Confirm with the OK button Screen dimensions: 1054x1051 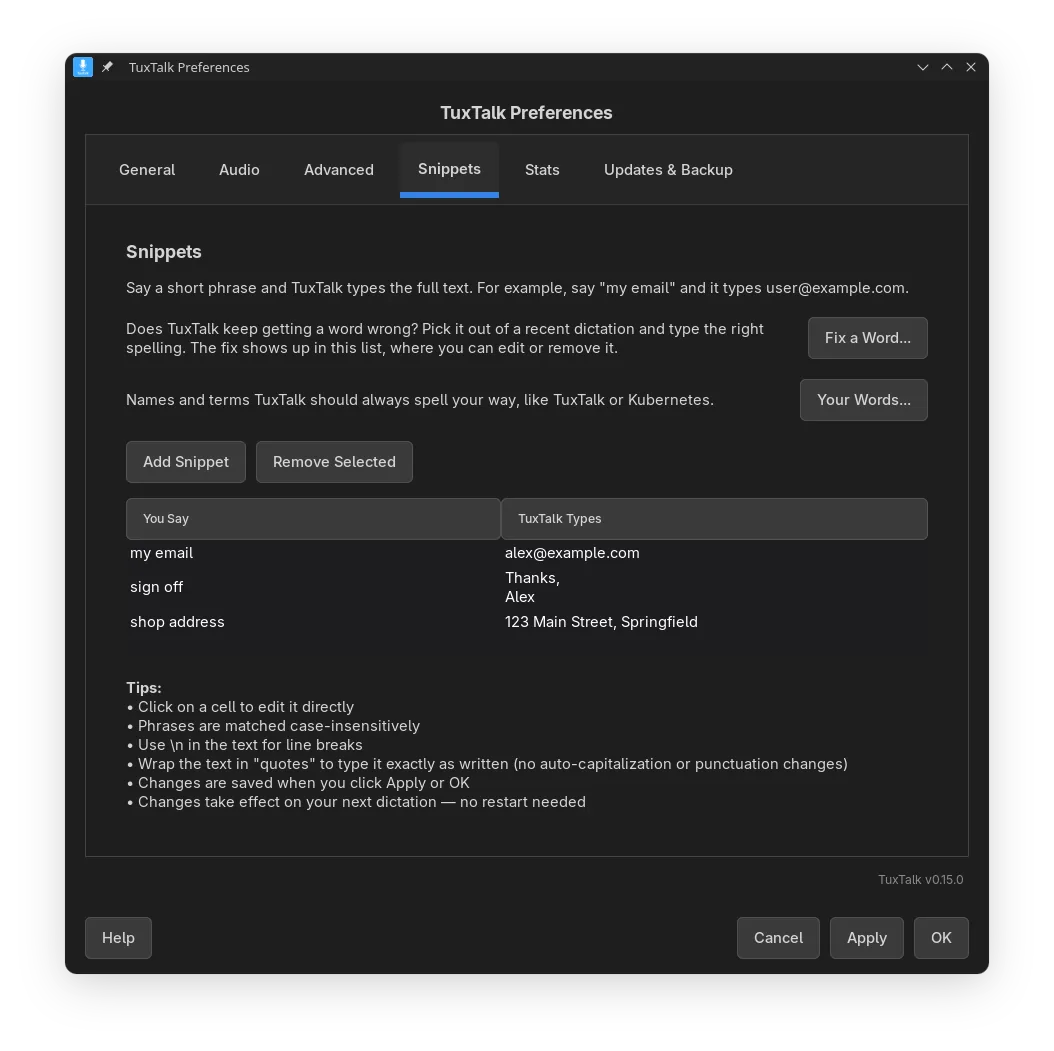pos(941,937)
